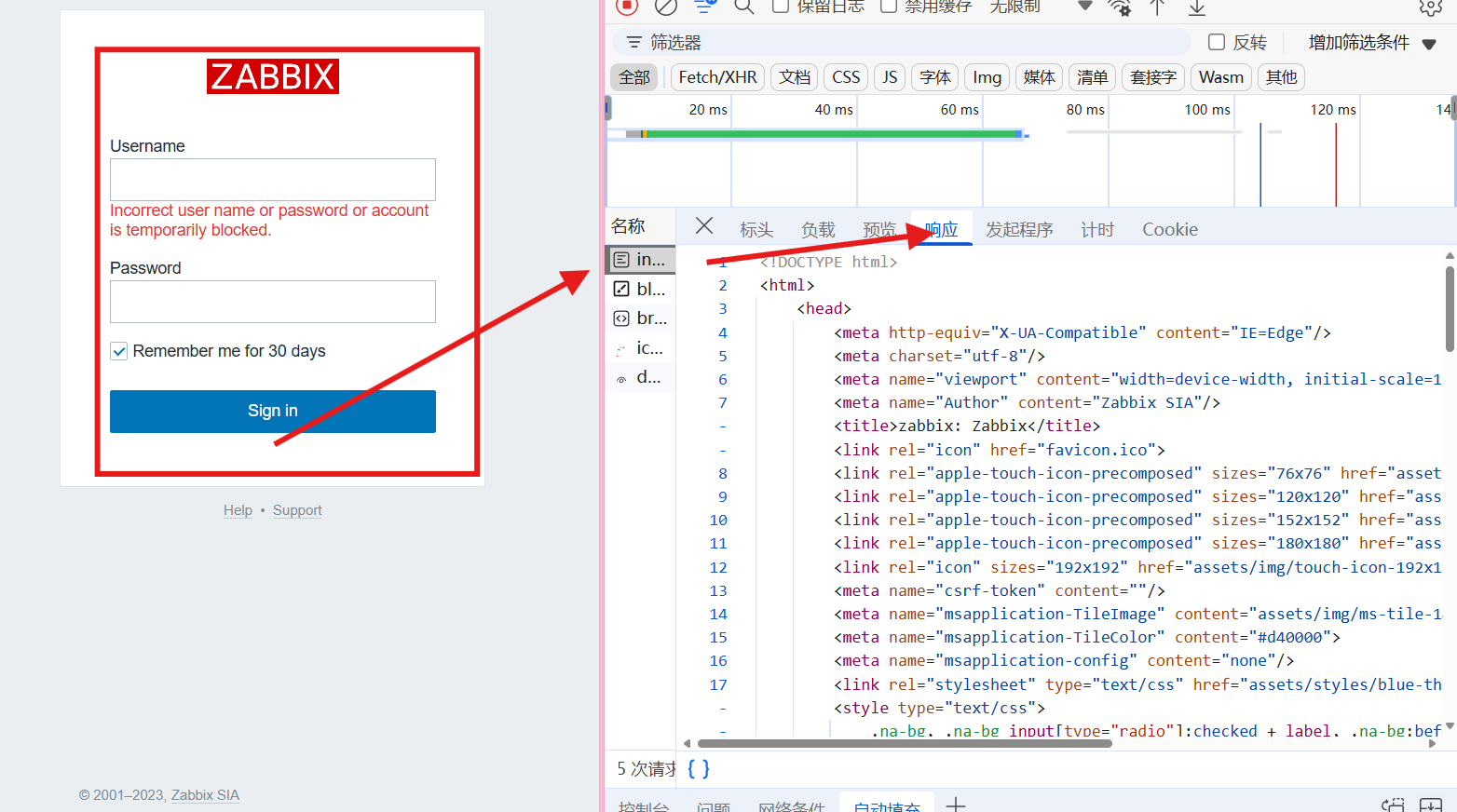Image resolution: width=1457 pixels, height=812 pixels.
Task: Click the ZABBIX logo
Action: [273, 76]
